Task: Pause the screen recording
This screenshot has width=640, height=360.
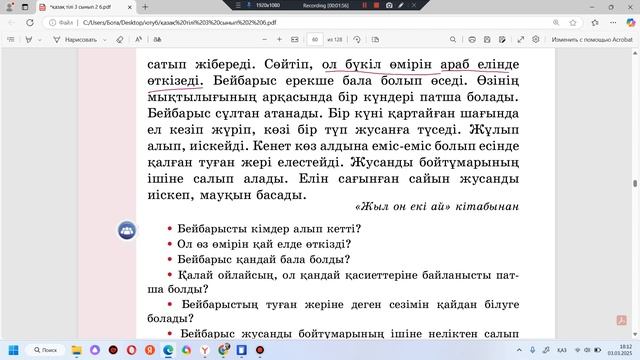Action: pos(364,5)
